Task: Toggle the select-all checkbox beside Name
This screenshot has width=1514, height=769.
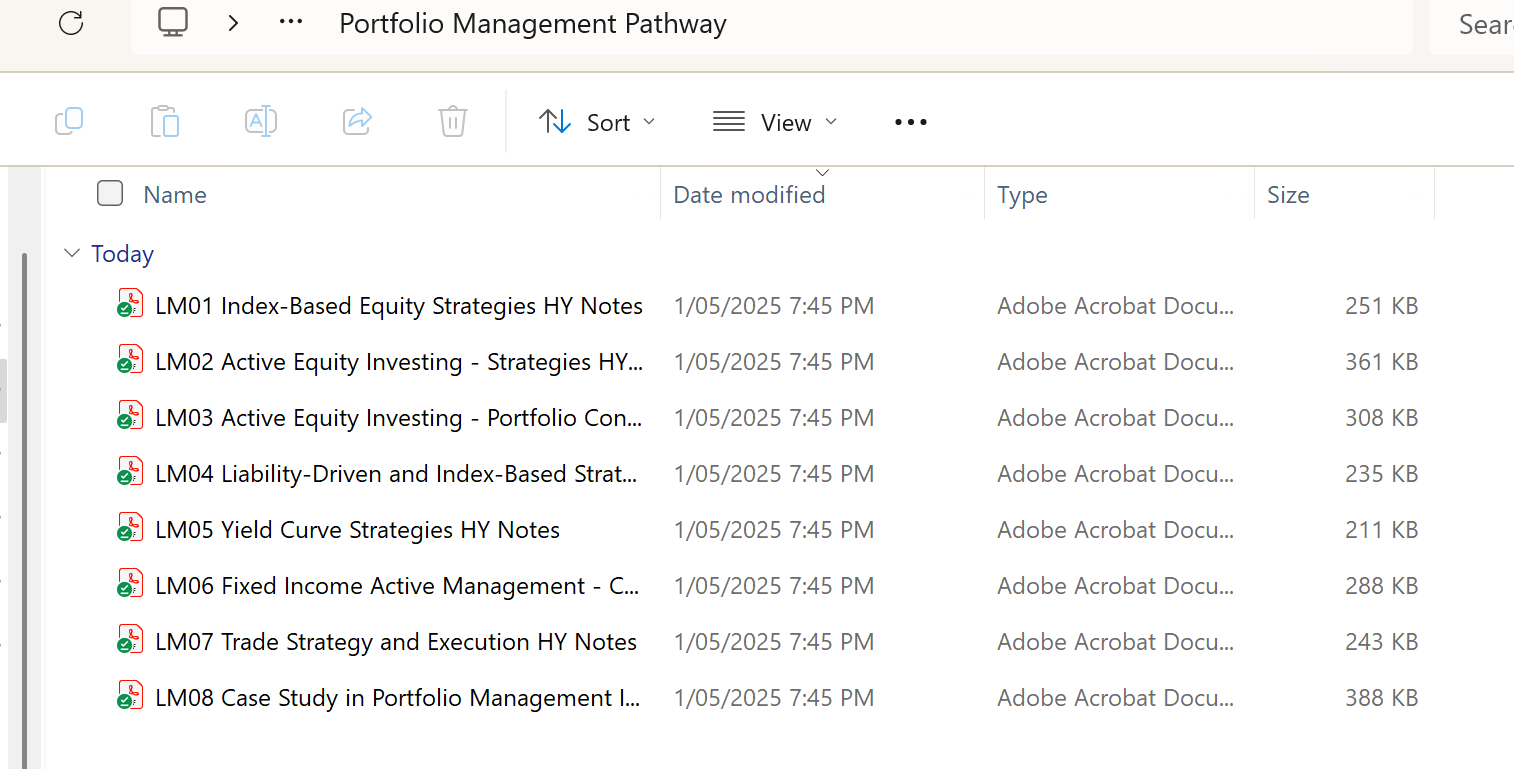Action: click(x=110, y=194)
